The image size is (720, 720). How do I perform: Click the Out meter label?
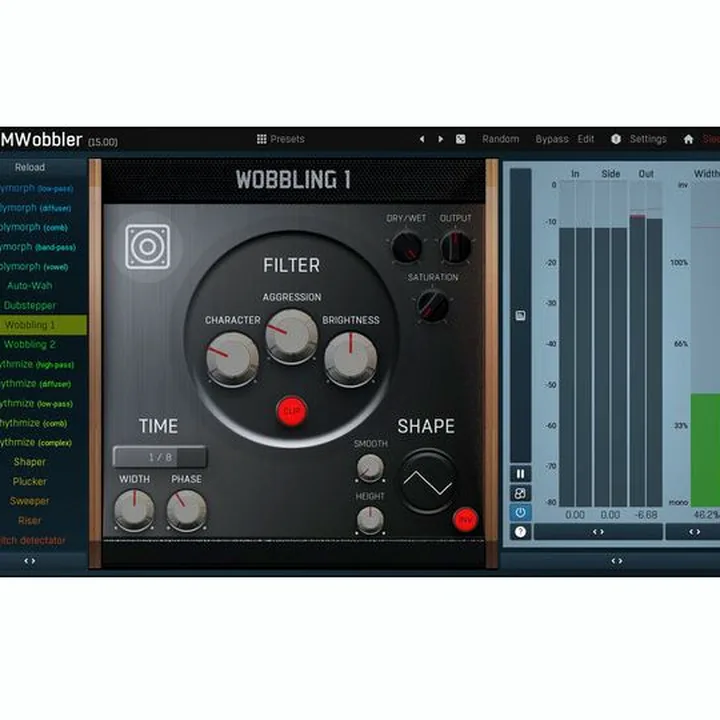pyautogui.click(x=646, y=174)
